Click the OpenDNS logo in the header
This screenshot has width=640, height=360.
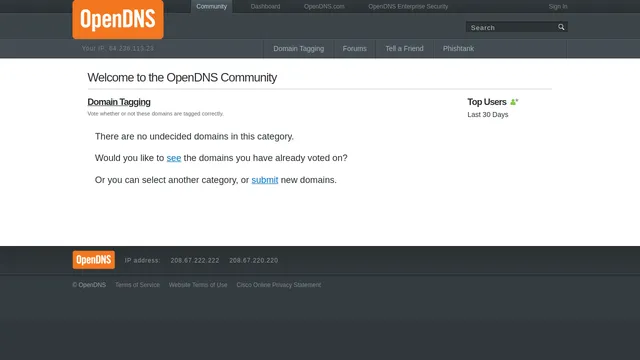click(x=118, y=19)
